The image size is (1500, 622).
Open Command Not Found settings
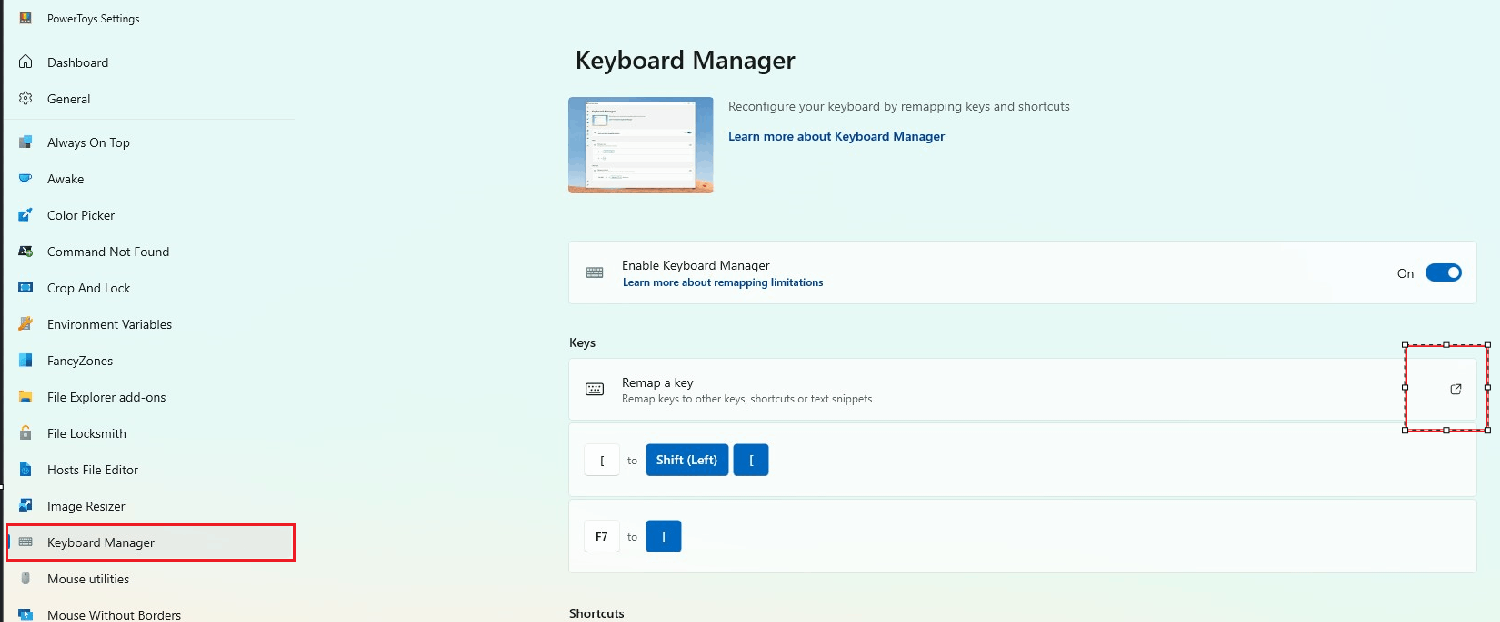pos(108,251)
